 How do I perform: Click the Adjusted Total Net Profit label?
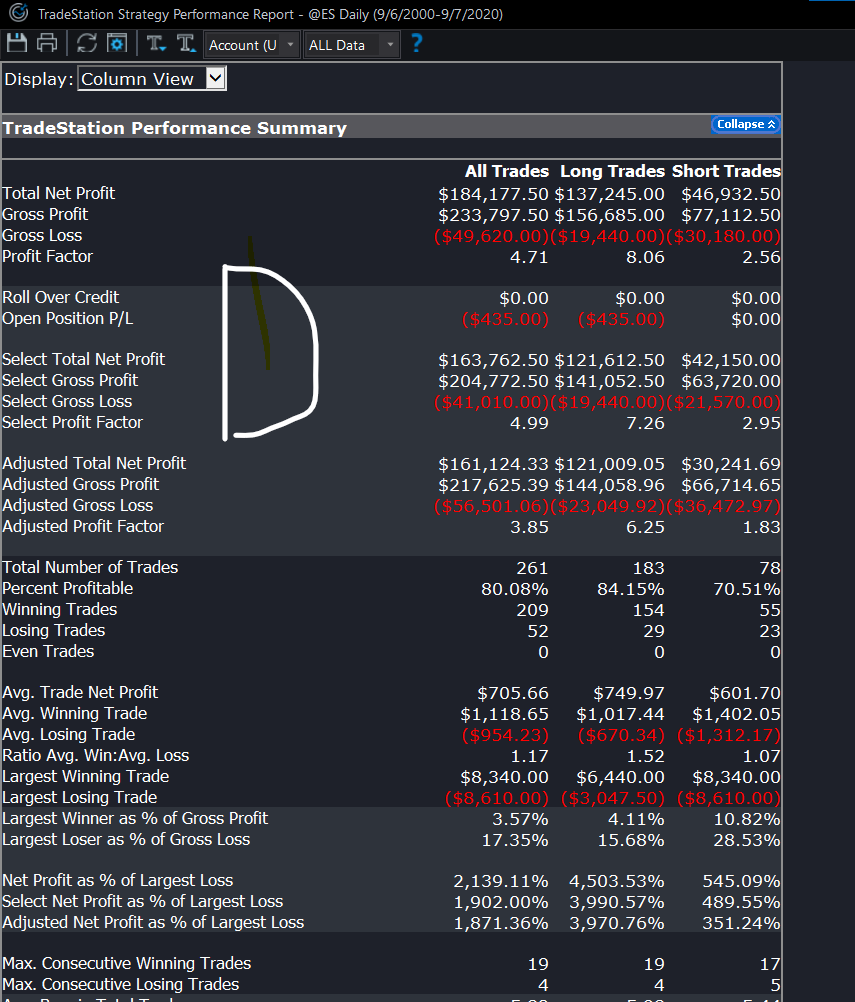coord(95,463)
